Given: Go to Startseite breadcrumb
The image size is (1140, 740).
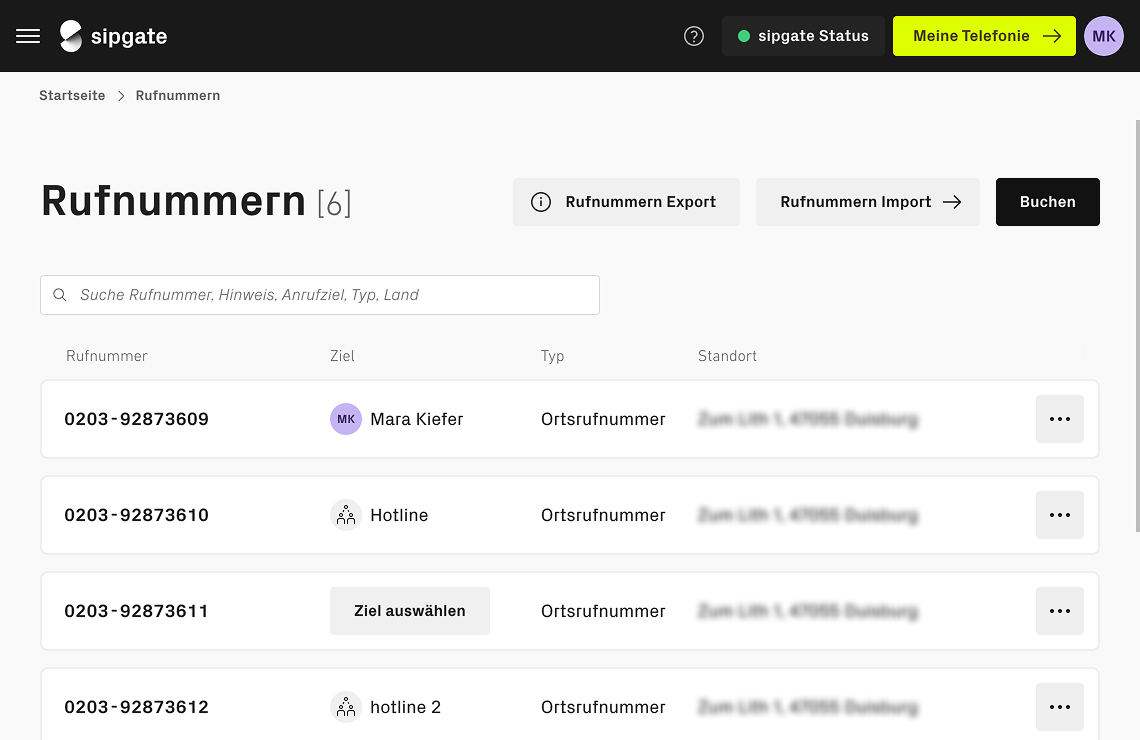Looking at the screenshot, I should point(72,96).
